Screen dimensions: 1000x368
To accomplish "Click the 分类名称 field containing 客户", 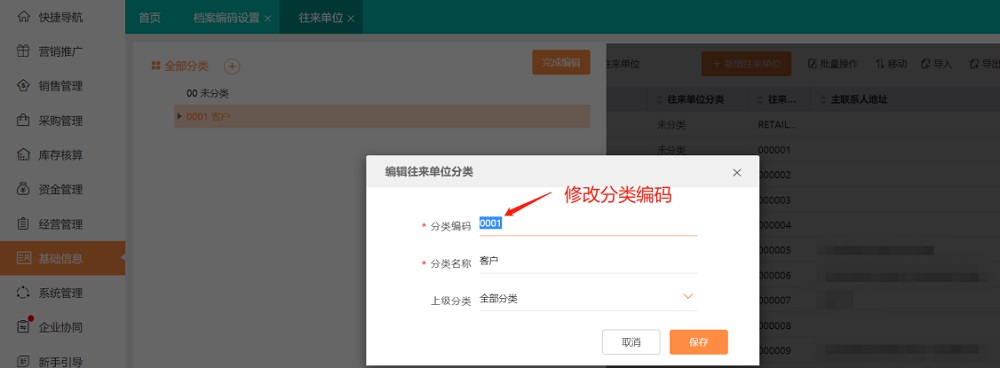I will click(x=588, y=261).
